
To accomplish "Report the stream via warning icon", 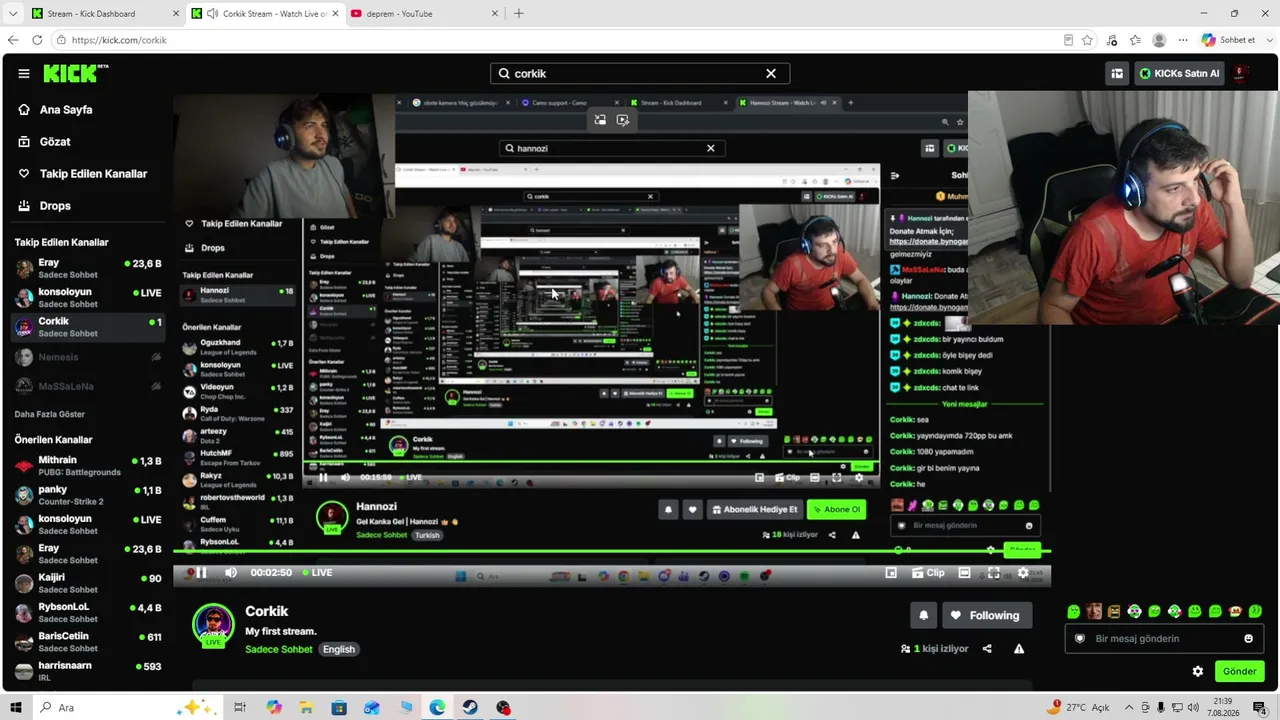I will [1019, 649].
